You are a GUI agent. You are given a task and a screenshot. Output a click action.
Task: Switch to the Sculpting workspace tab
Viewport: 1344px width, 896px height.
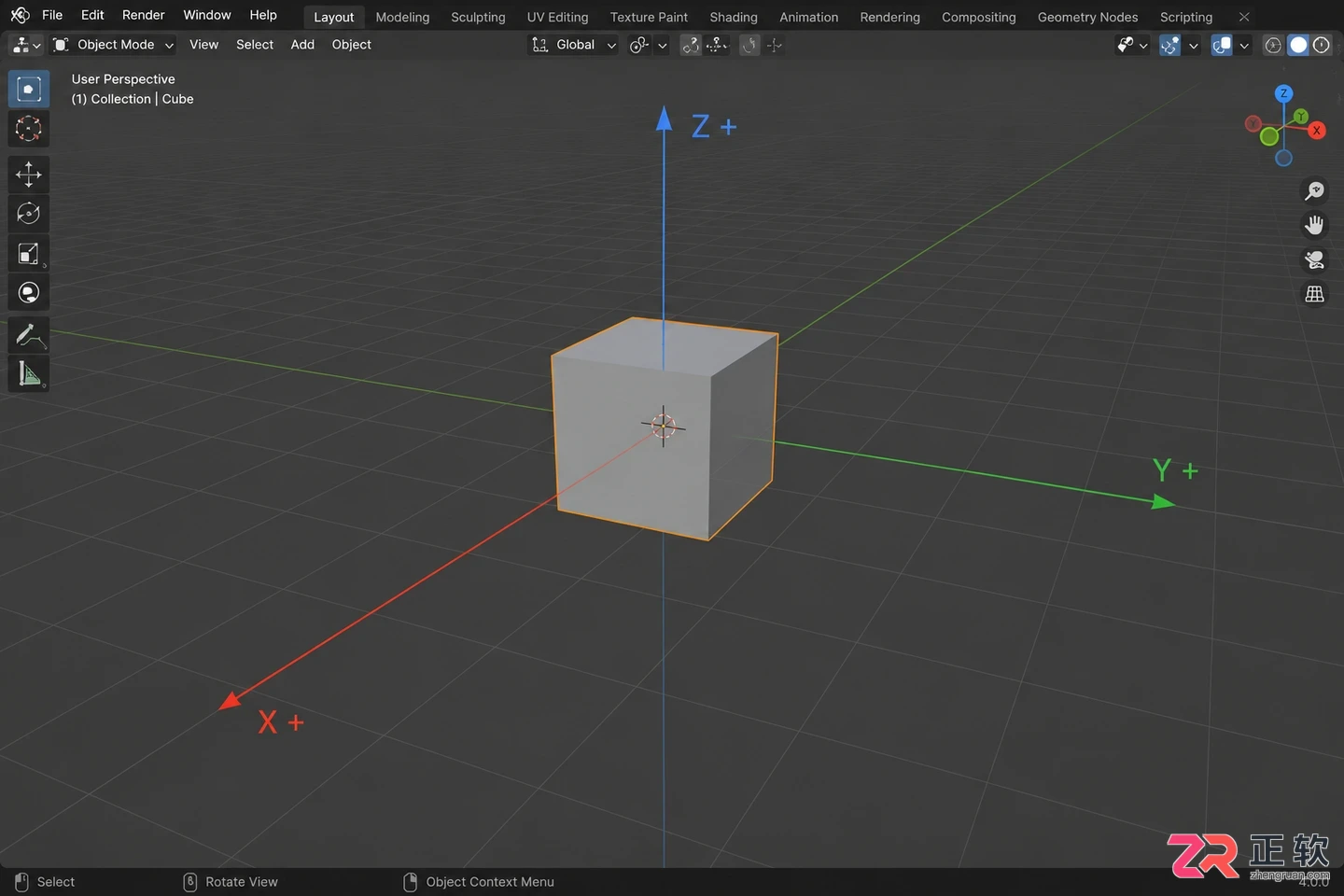pos(478,17)
